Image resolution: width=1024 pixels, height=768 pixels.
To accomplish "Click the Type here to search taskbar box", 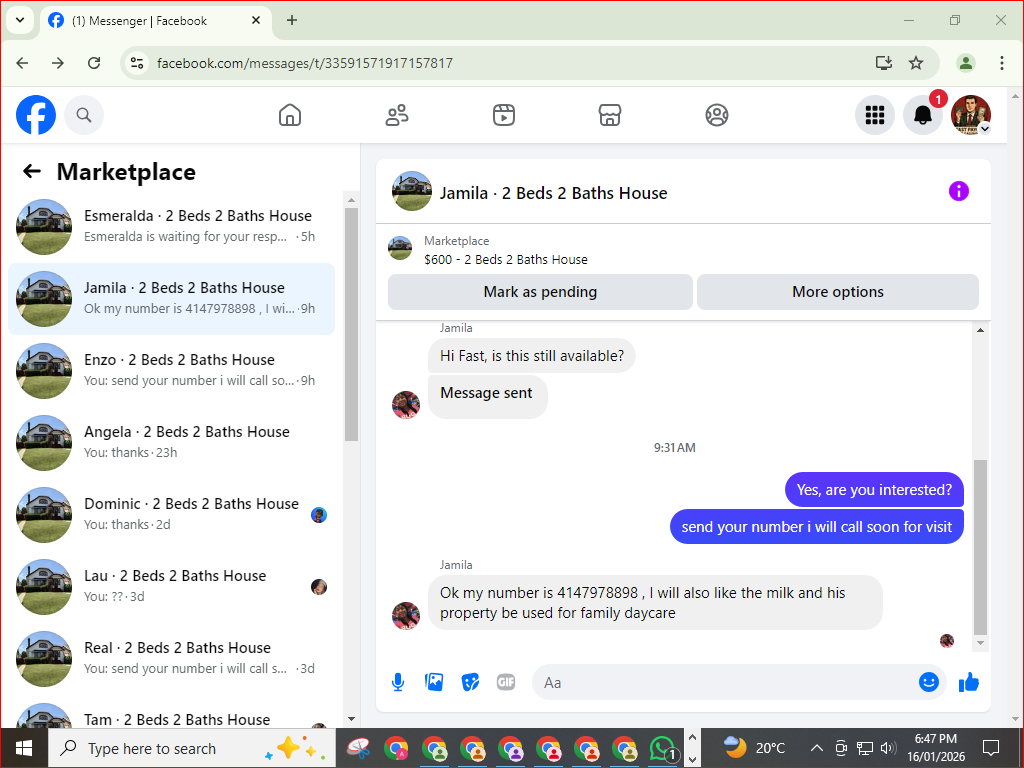I will tap(192, 748).
